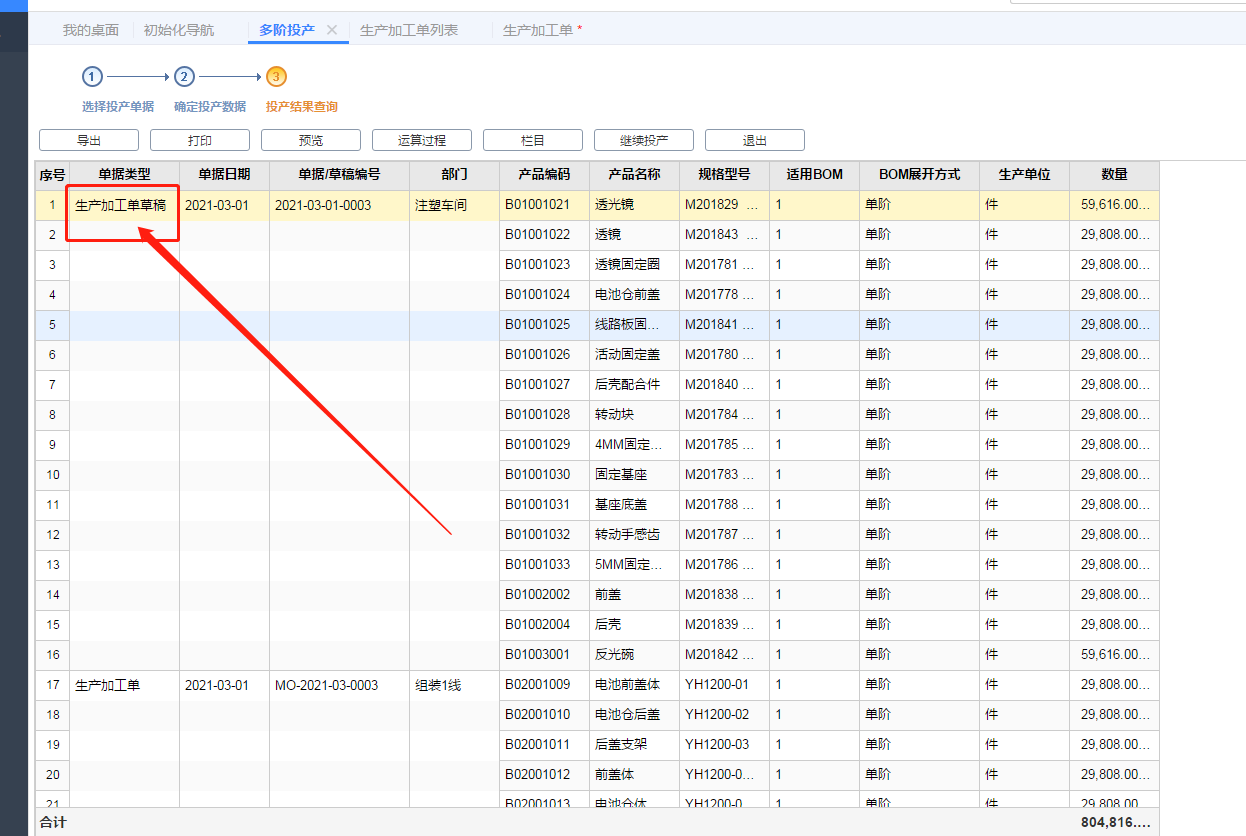The height and width of the screenshot is (836, 1246).
Task: Click 适用BOM column header
Action: click(x=815, y=174)
